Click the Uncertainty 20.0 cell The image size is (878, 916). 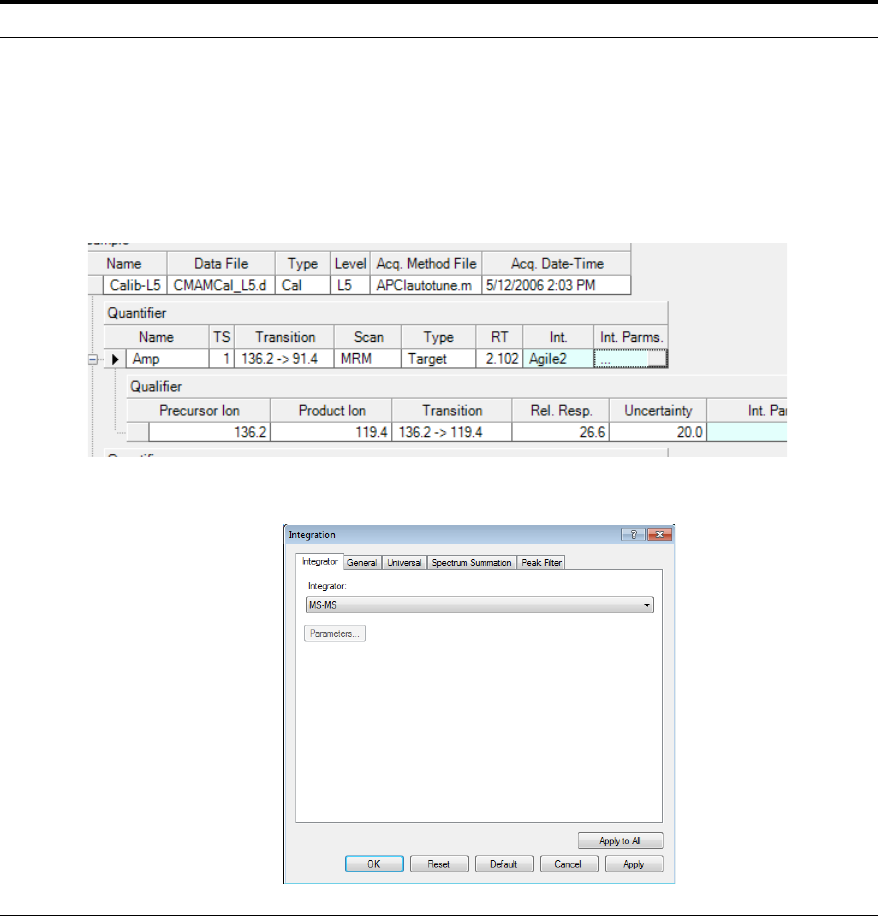(658, 432)
